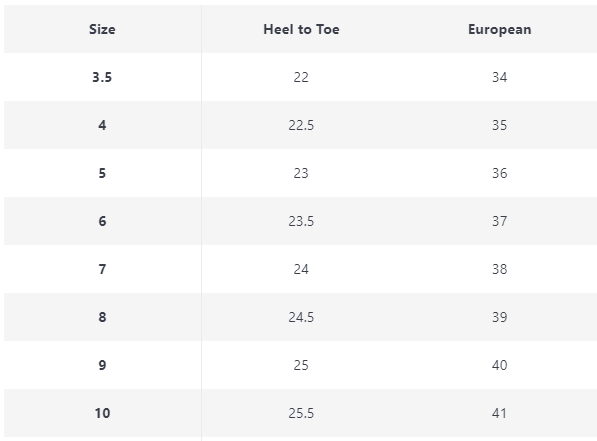Select size 8 row label
The image size is (597, 441).
tap(102, 317)
